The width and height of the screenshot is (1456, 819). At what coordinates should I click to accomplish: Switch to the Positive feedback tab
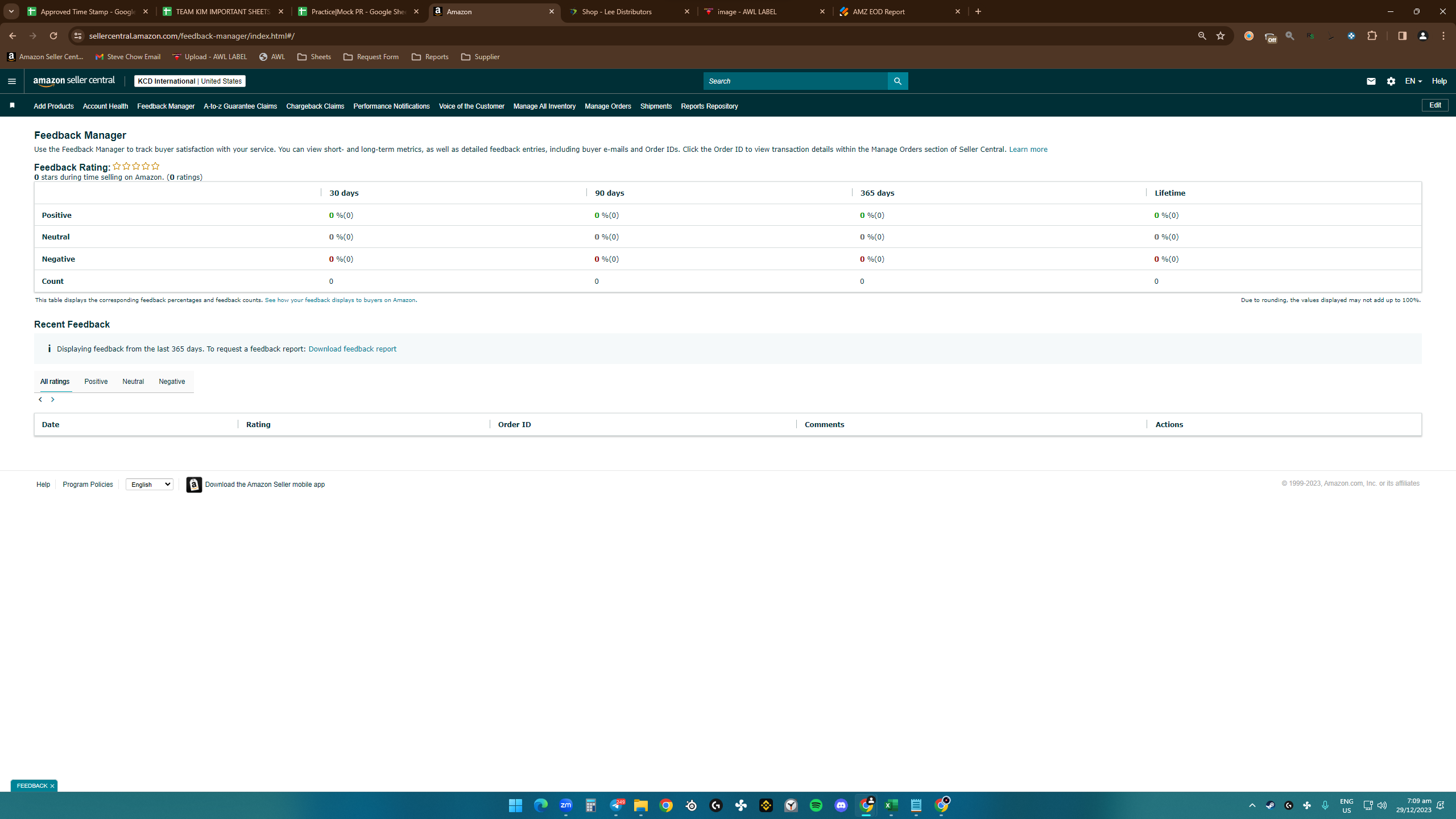96,382
